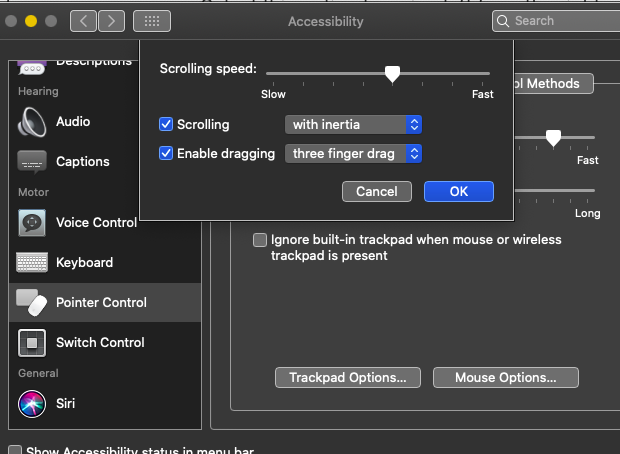
Task: Select the Pointer Control icon
Action: tap(32, 302)
